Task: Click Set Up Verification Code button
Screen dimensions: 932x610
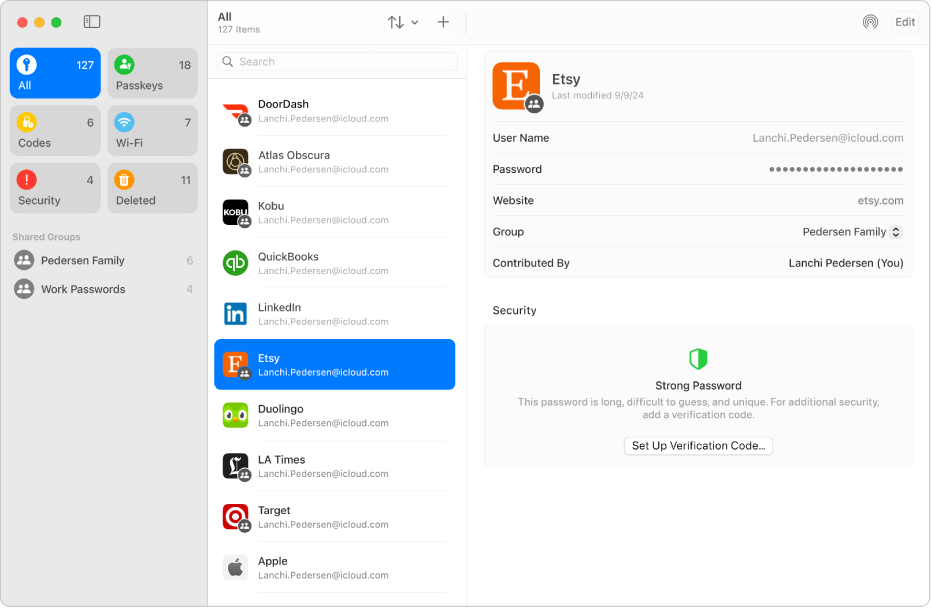Action: coord(698,446)
